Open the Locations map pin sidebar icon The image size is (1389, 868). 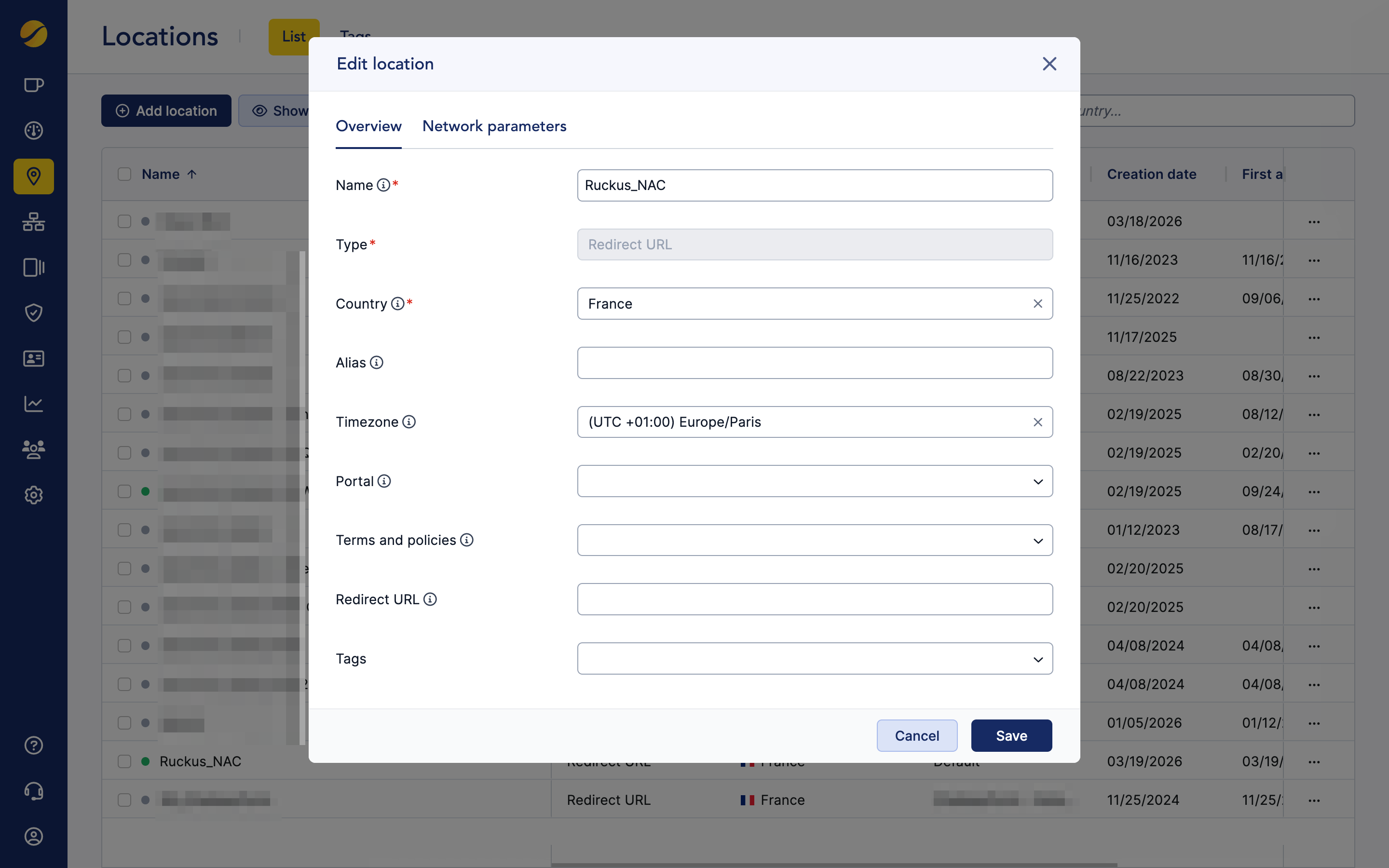click(33, 176)
